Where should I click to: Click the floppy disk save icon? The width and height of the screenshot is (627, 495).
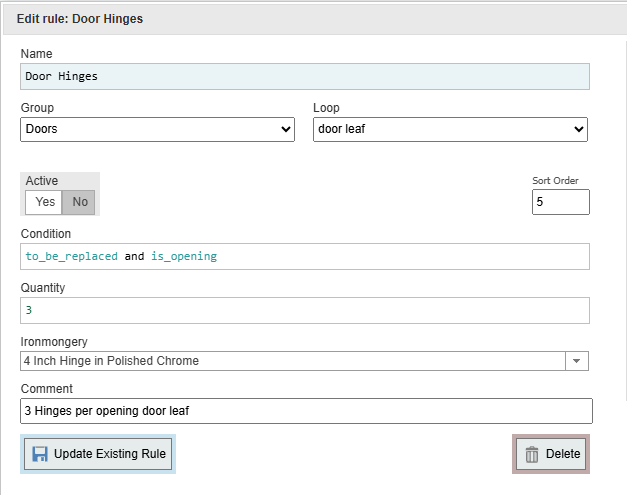[40, 454]
